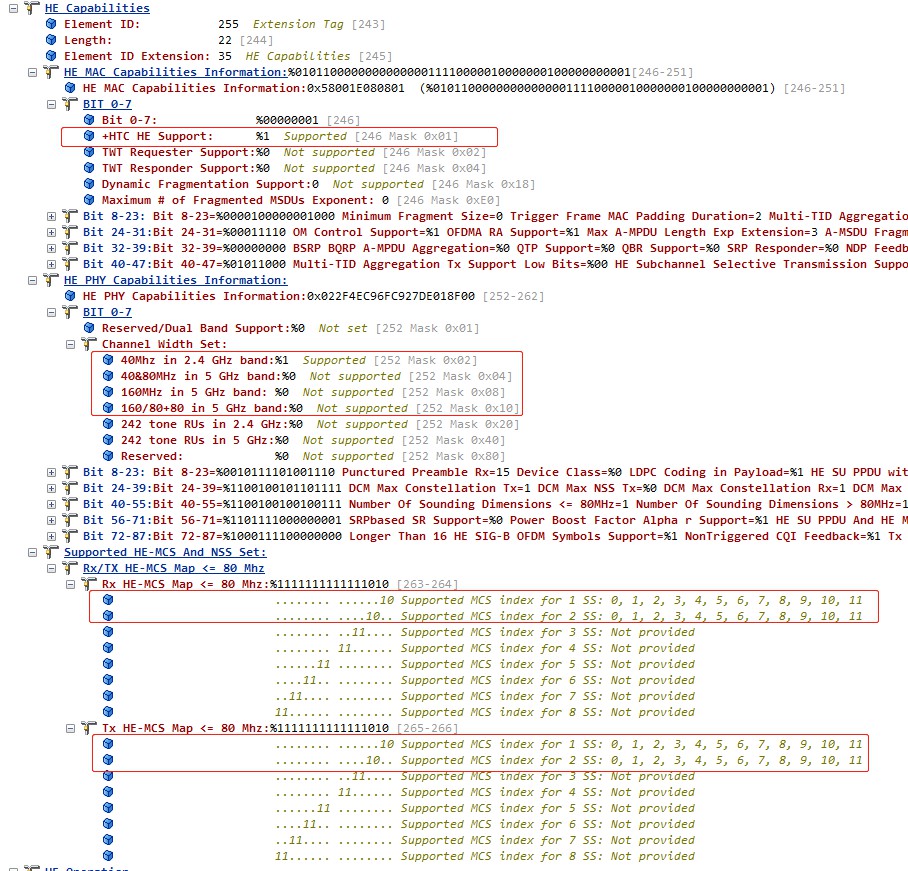The width and height of the screenshot is (908, 871).
Task: Select the Dynamic Fragmentation Support field icon
Action: (x=89, y=184)
